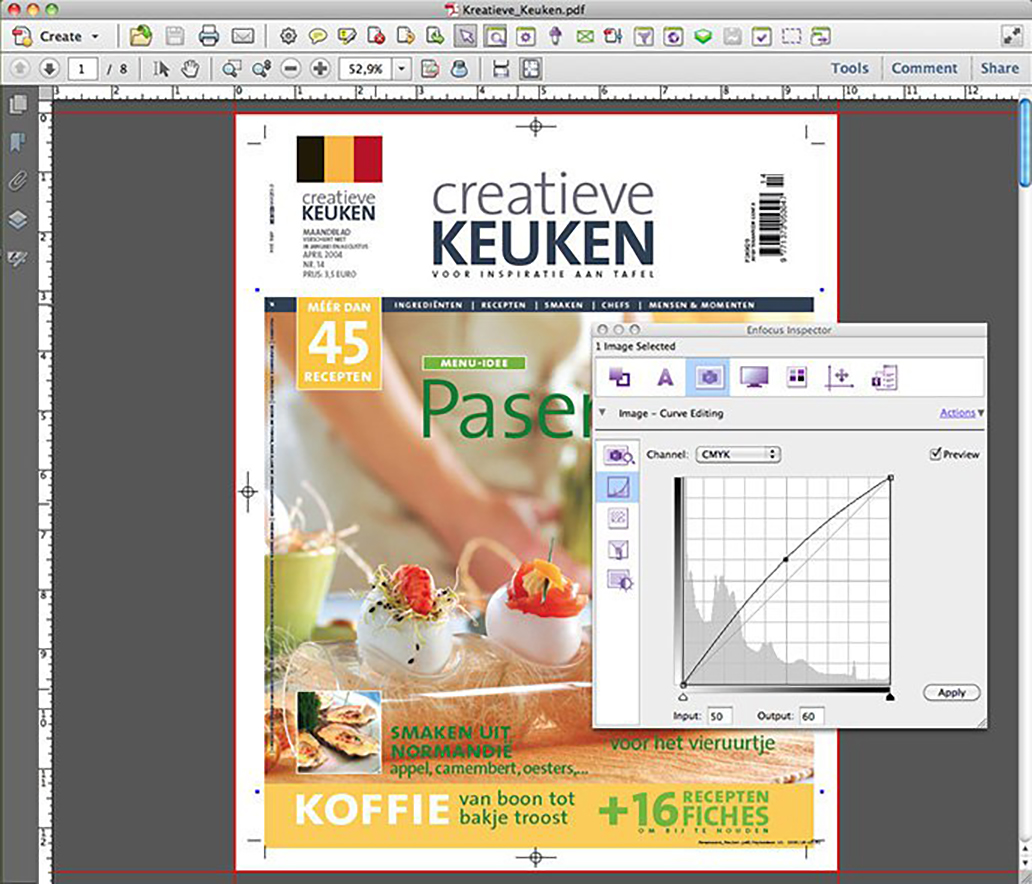Image resolution: width=1032 pixels, height=884 pixels.
Task: Open the Actions link menu
Action: point(960,413)
